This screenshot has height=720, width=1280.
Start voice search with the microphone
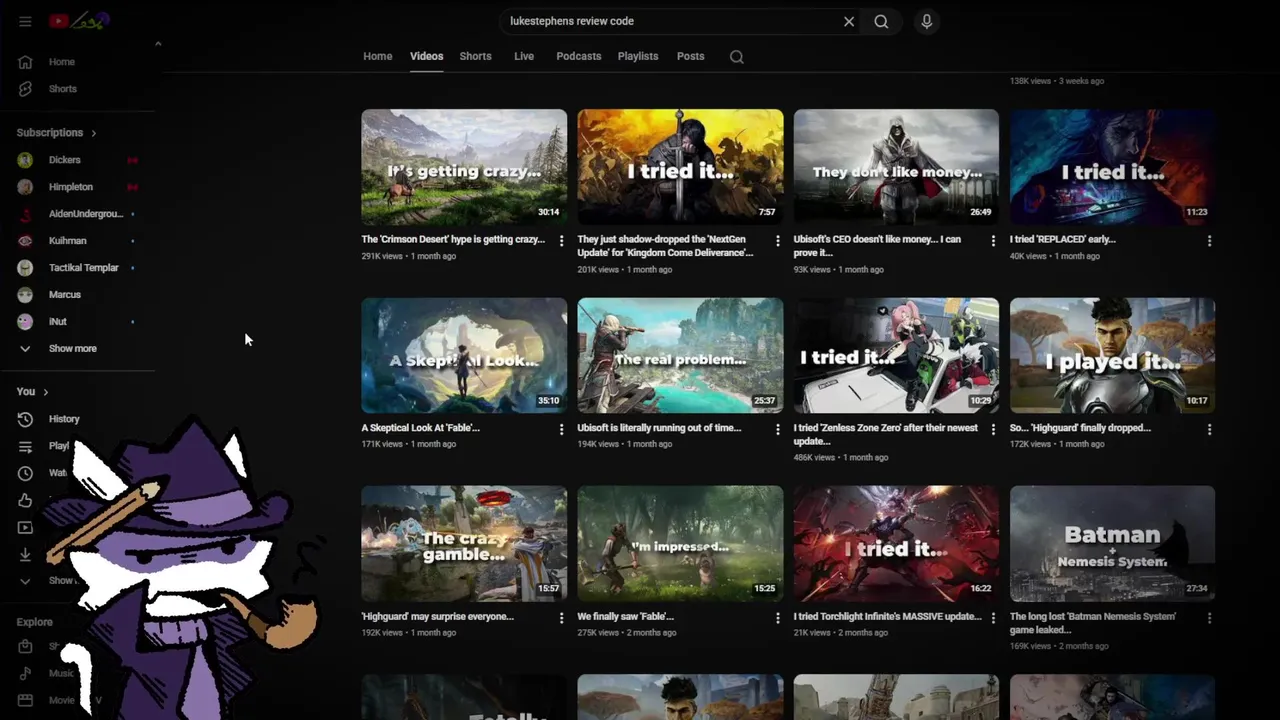coord(927,21)
